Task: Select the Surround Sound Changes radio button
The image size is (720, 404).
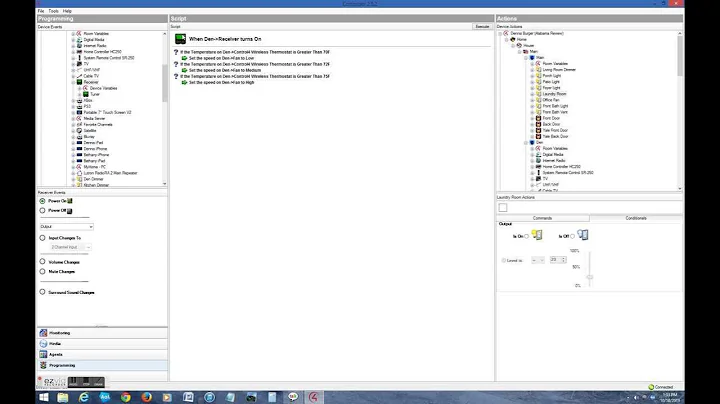Action: (x=42, y=292)
